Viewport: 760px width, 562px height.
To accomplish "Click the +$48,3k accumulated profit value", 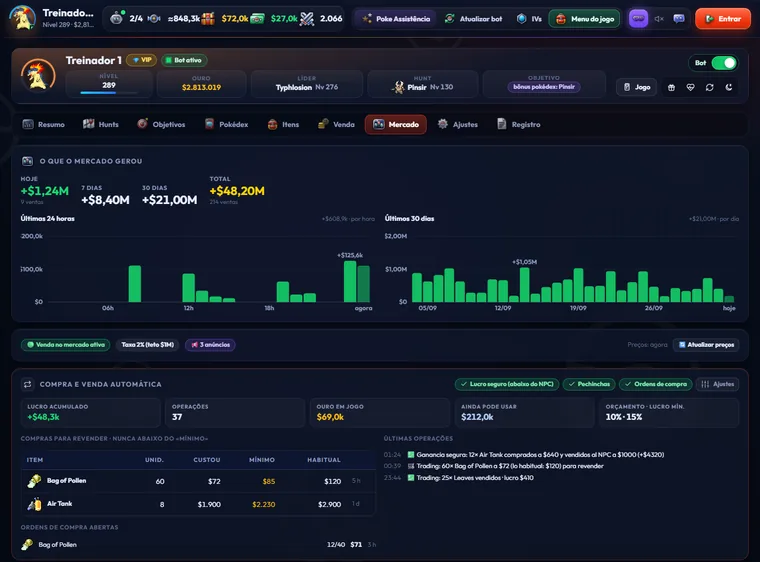I will coord(43,417).
